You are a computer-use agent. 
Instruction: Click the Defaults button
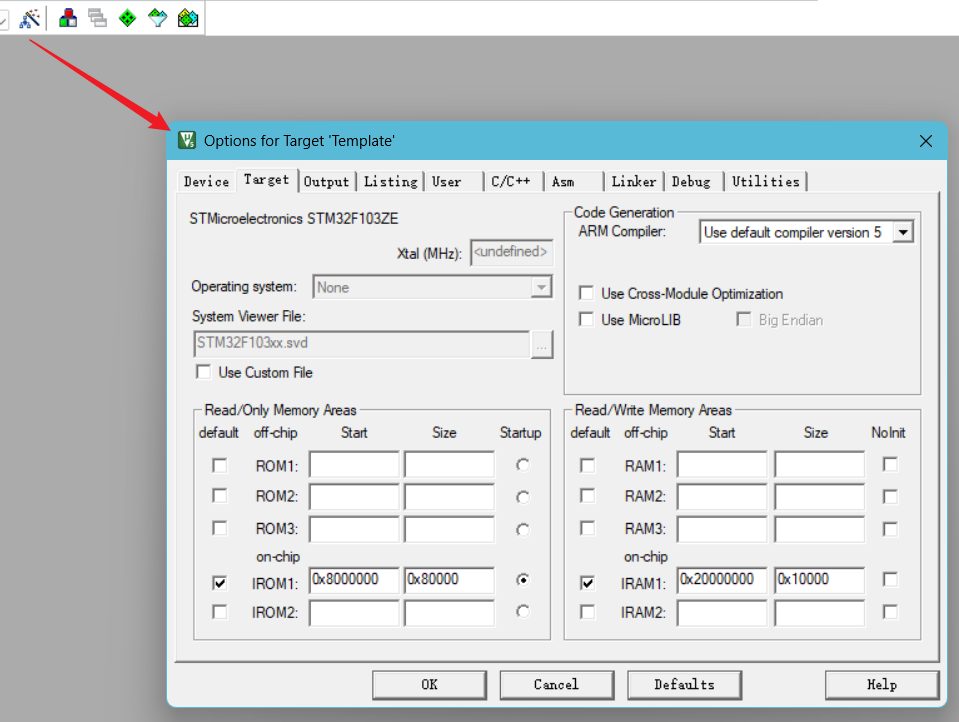coord(684,685)
